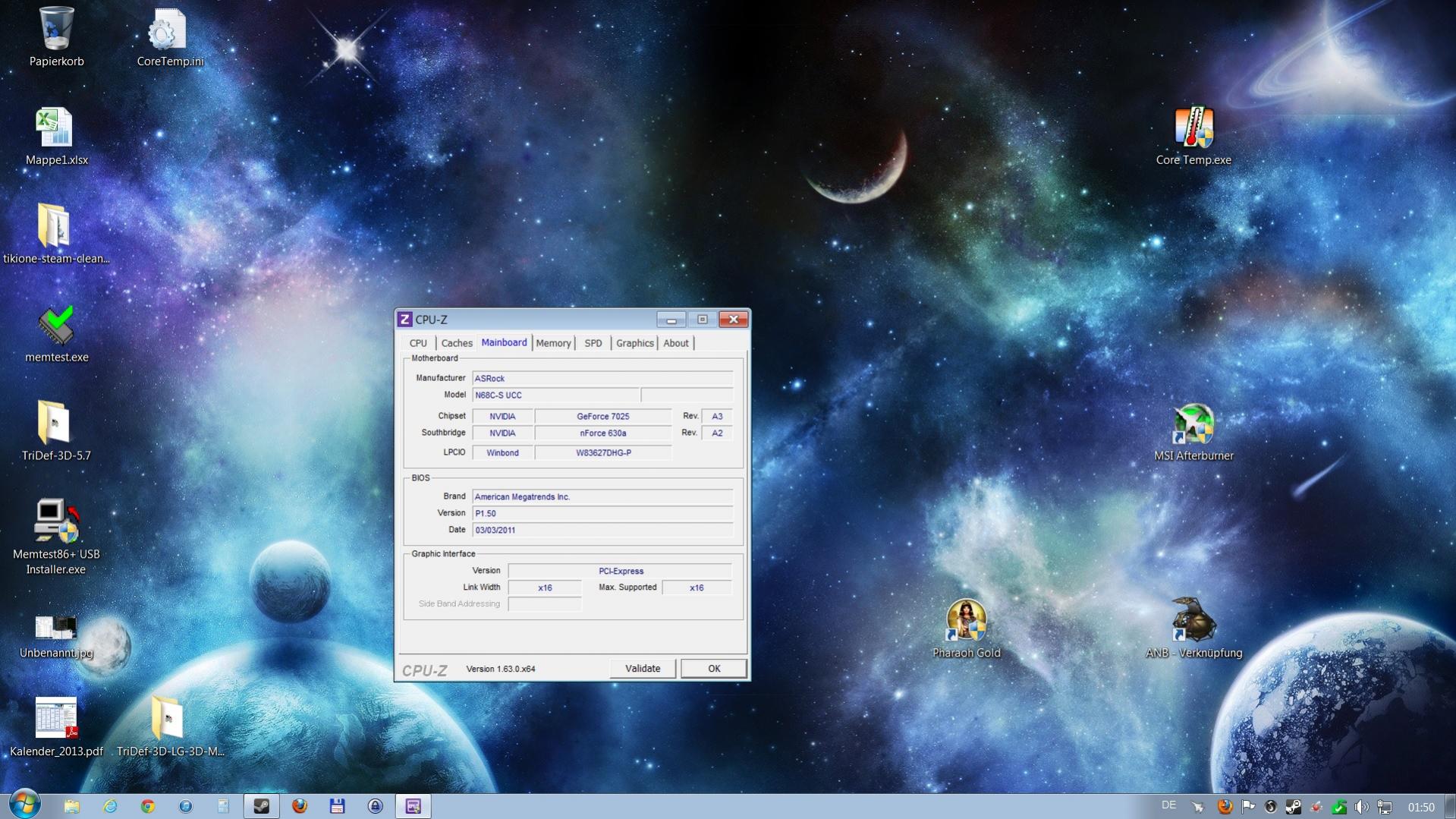The image size is (1456, 819).
Task: Click the BIOS Date field 03/03/2011
Action: click(602, 530)
